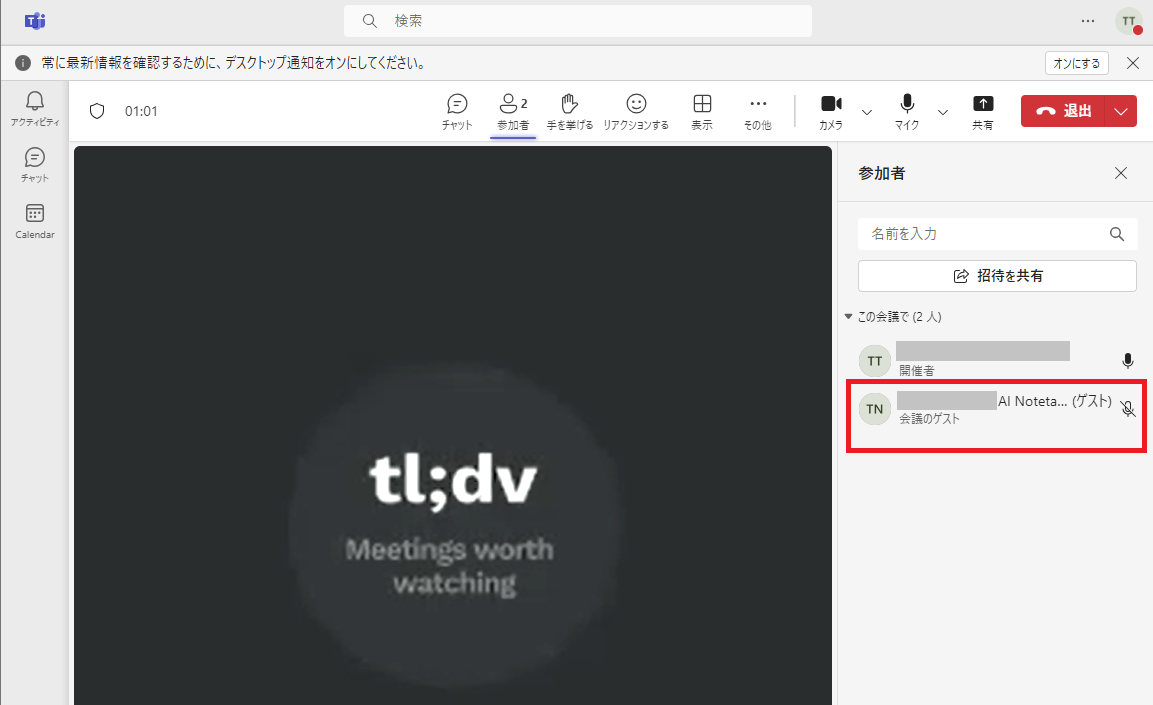Open the leave options dropdown arrow
Image resolution: width=1153 pixels, height=705 pixels.
tap(1121, 111)
